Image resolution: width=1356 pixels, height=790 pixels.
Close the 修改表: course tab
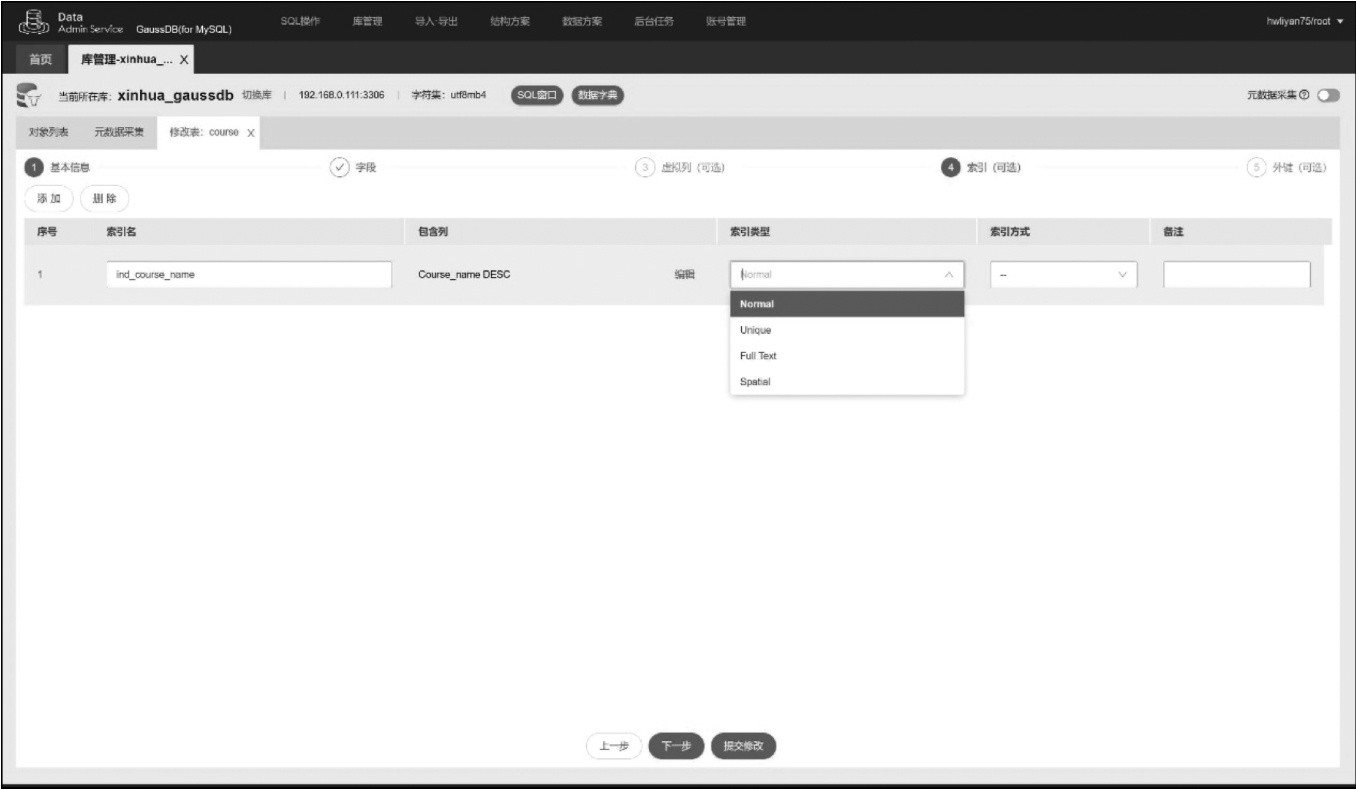click(x=250, y=133)
